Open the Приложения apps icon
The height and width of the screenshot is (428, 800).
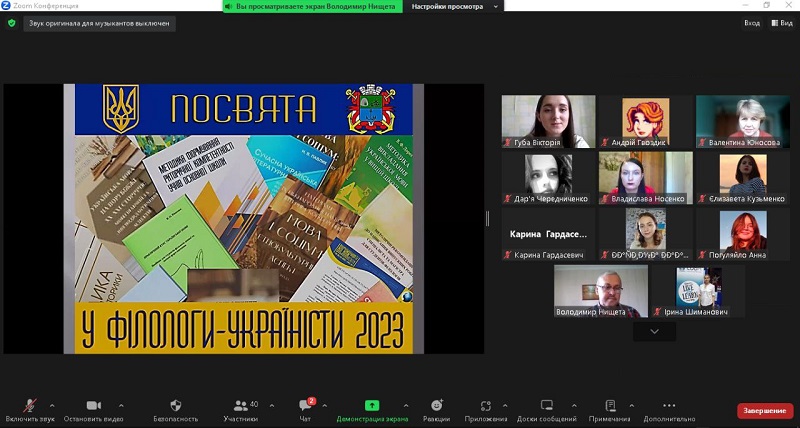tap(486, 406)
